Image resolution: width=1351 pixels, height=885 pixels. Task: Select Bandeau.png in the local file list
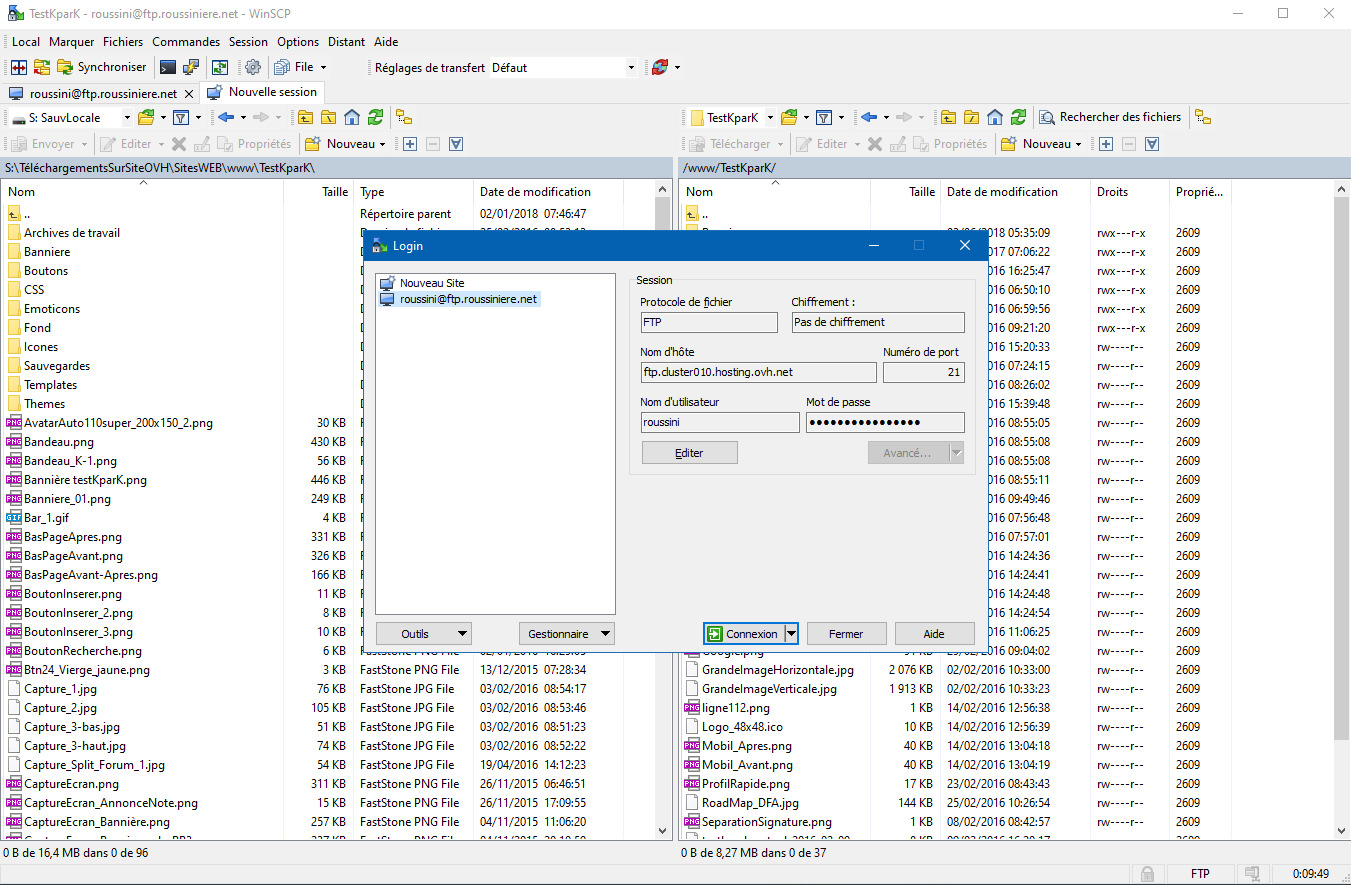pos(59,442)
